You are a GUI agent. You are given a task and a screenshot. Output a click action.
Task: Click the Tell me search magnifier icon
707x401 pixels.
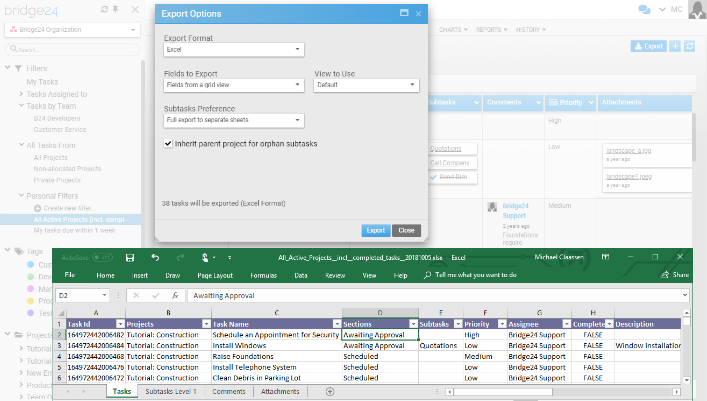(x=427, y=275)
